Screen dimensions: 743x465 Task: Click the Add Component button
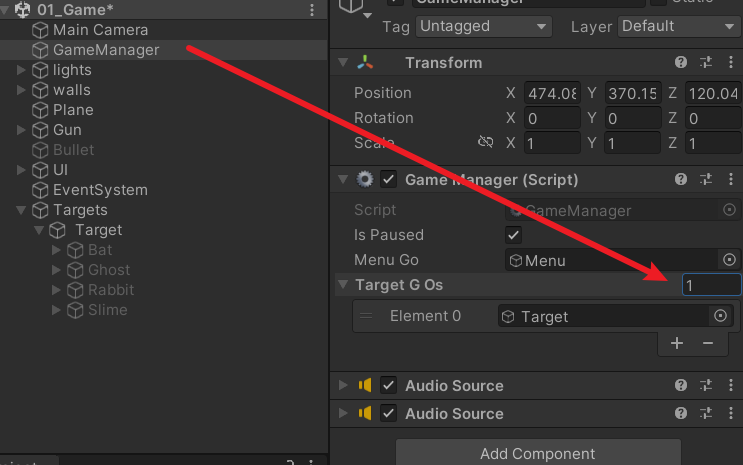pyautogui.click(x=538, y=453)
